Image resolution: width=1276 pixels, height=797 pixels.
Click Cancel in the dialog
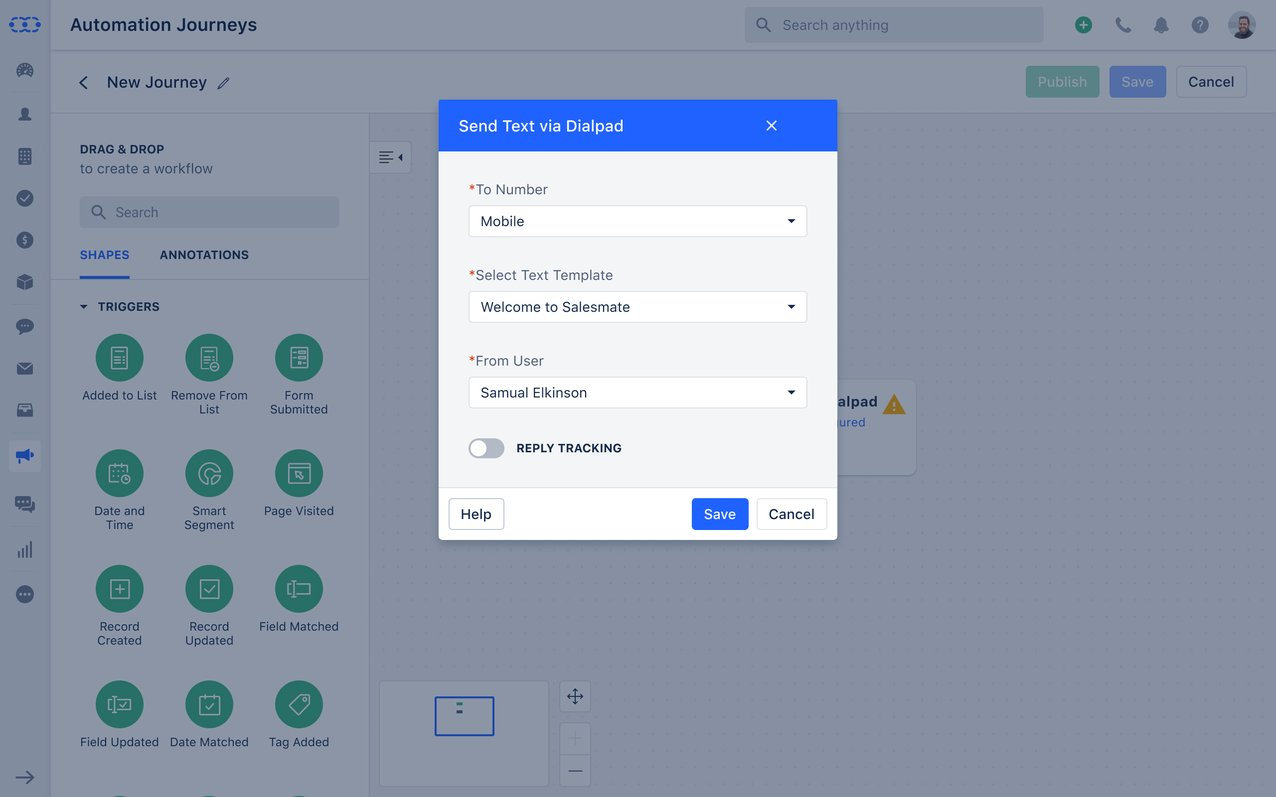coord(792,514)
